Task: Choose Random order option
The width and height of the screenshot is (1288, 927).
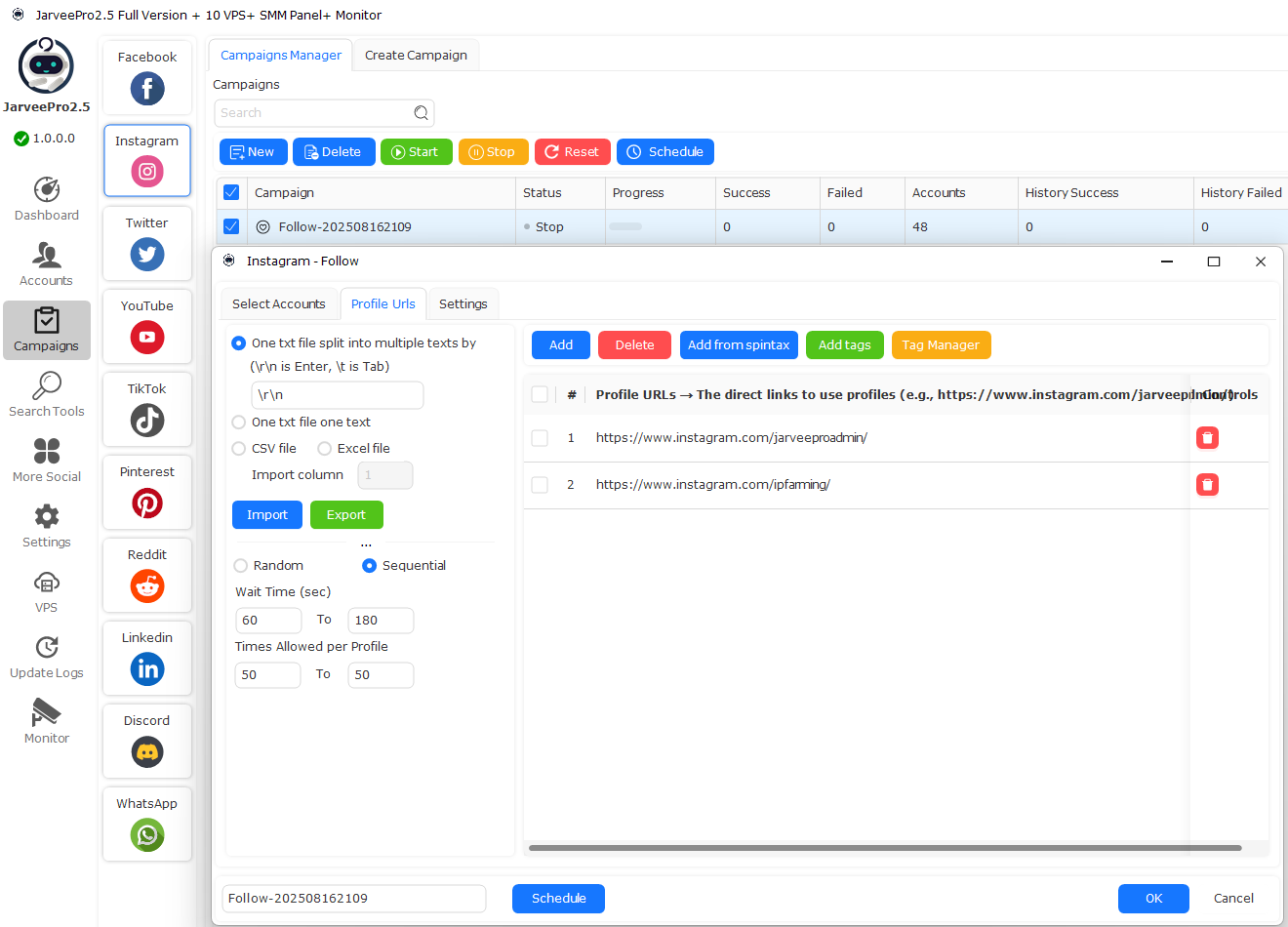Action: point(241,566)
